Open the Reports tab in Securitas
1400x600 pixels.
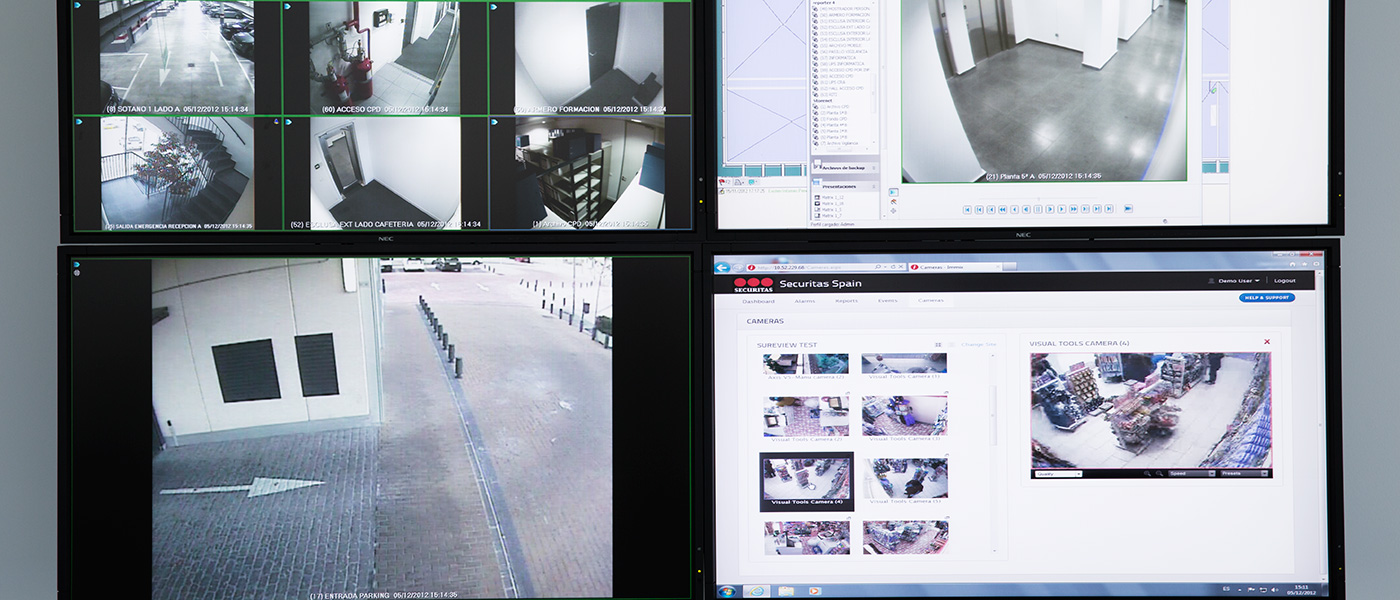pos(846,301)
